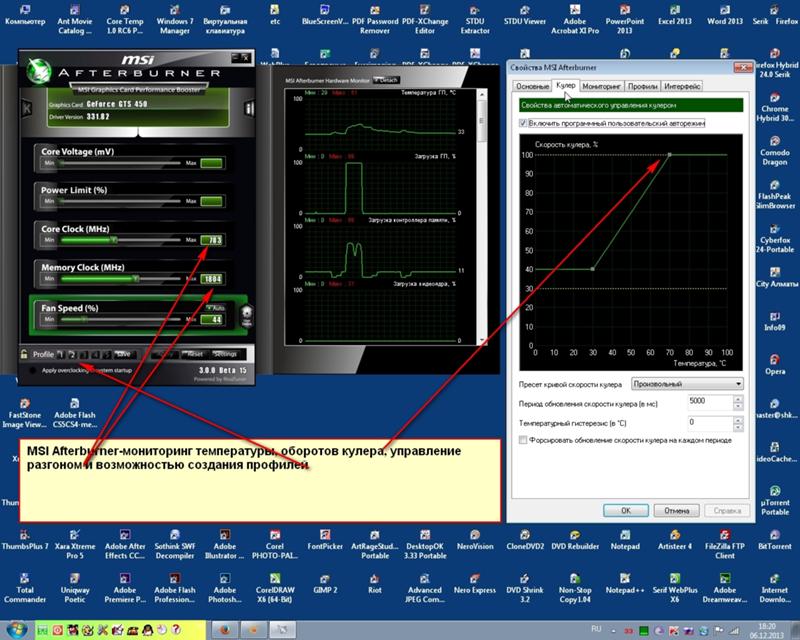Show hidden system tray icons
The height and width of the screenshot is (640, 800).
click(613, 631)
